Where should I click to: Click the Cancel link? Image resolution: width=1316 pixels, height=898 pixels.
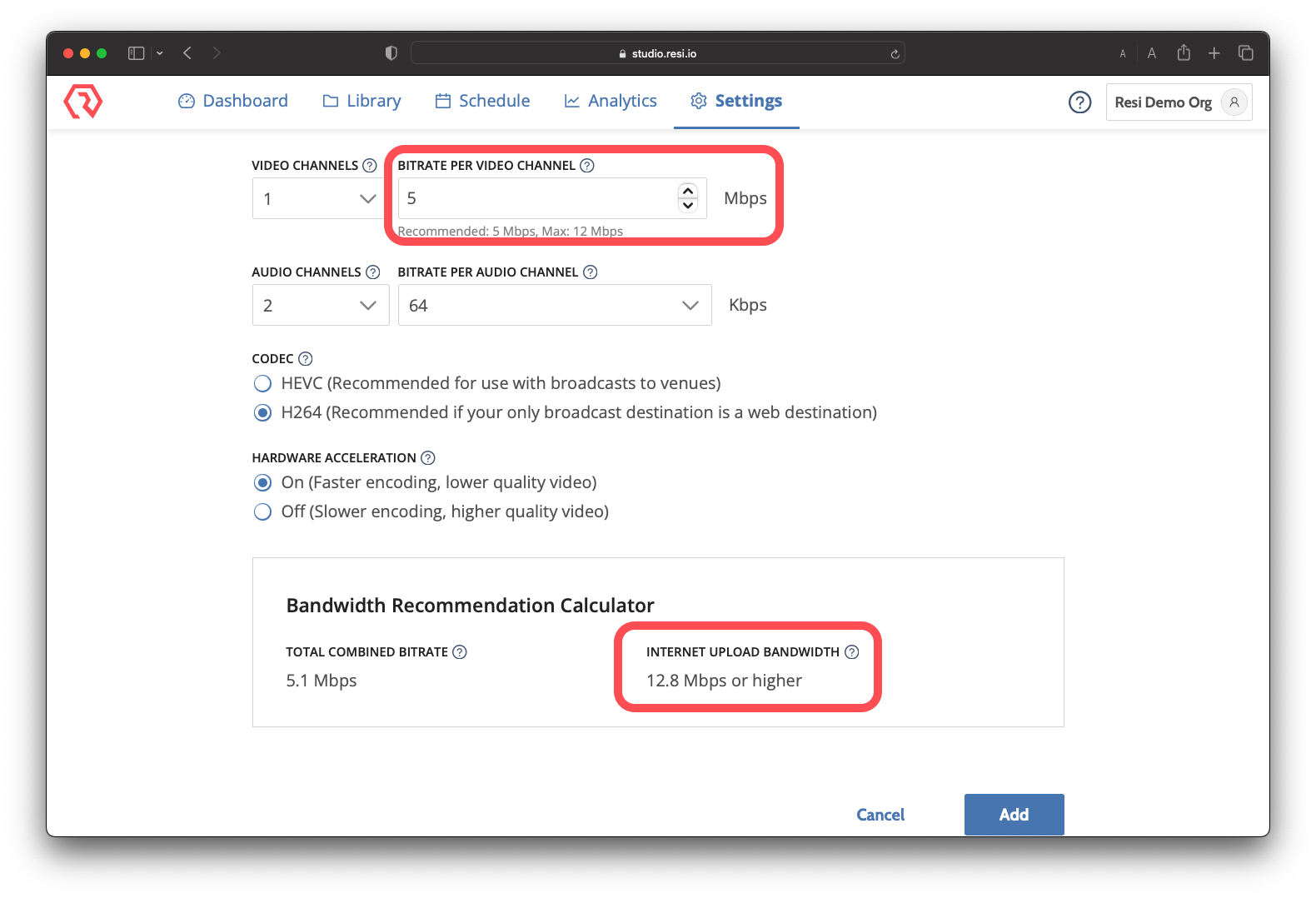pos(880,815)
